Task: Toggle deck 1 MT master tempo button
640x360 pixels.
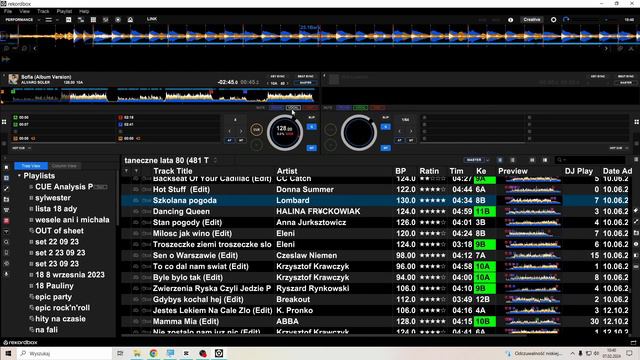Action: click(311, 148)
